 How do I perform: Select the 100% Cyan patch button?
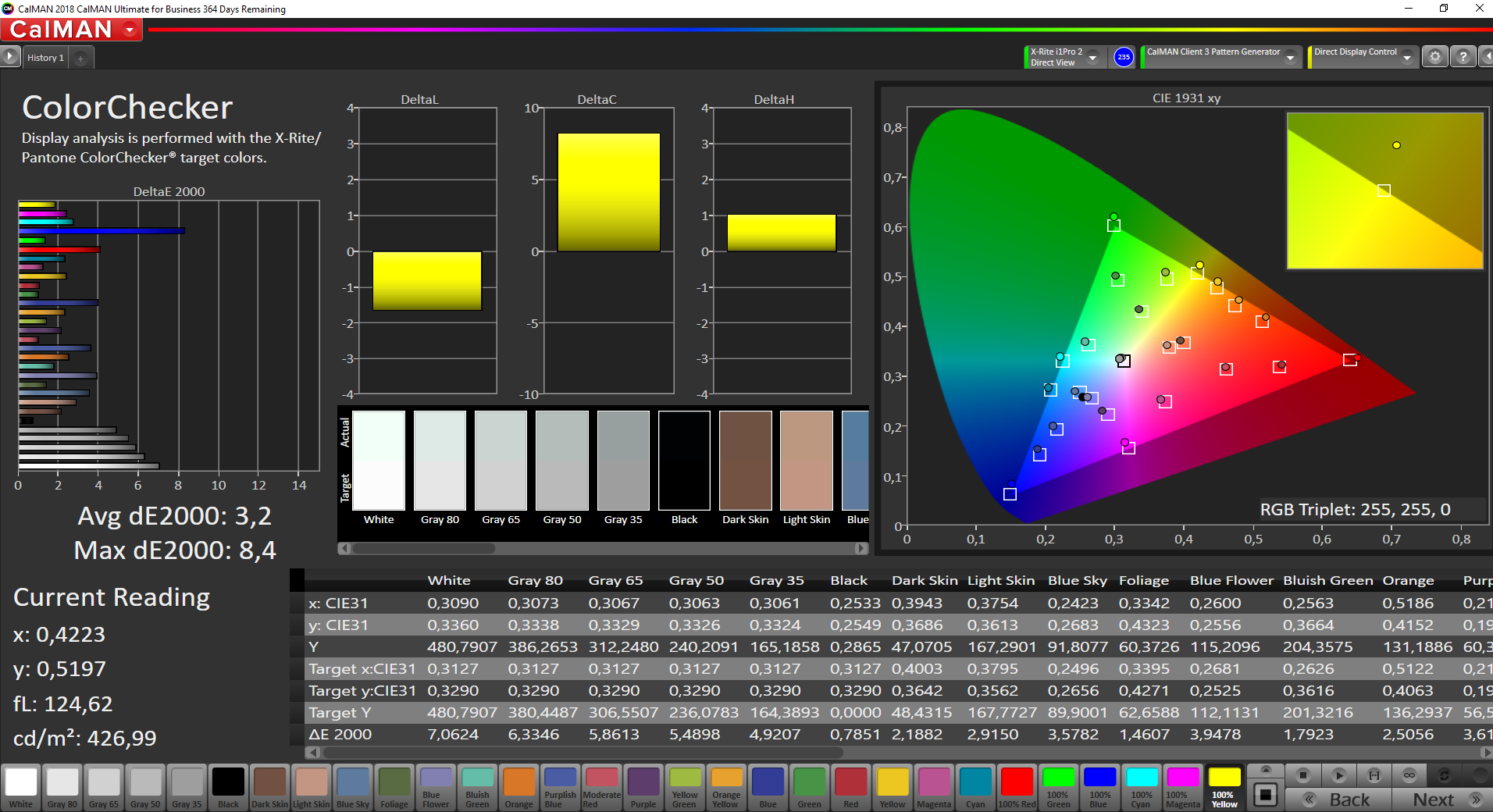[x=1141, y=787]
